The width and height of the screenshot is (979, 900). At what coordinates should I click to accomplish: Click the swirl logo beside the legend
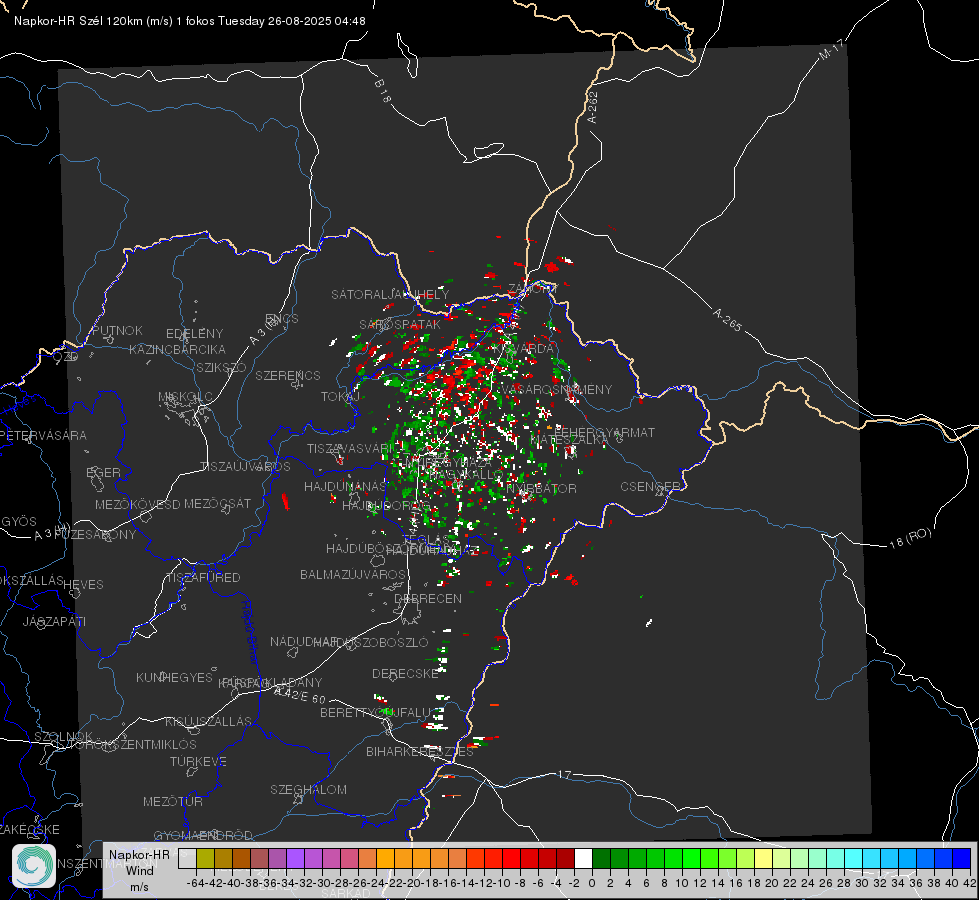coord(34,866)
